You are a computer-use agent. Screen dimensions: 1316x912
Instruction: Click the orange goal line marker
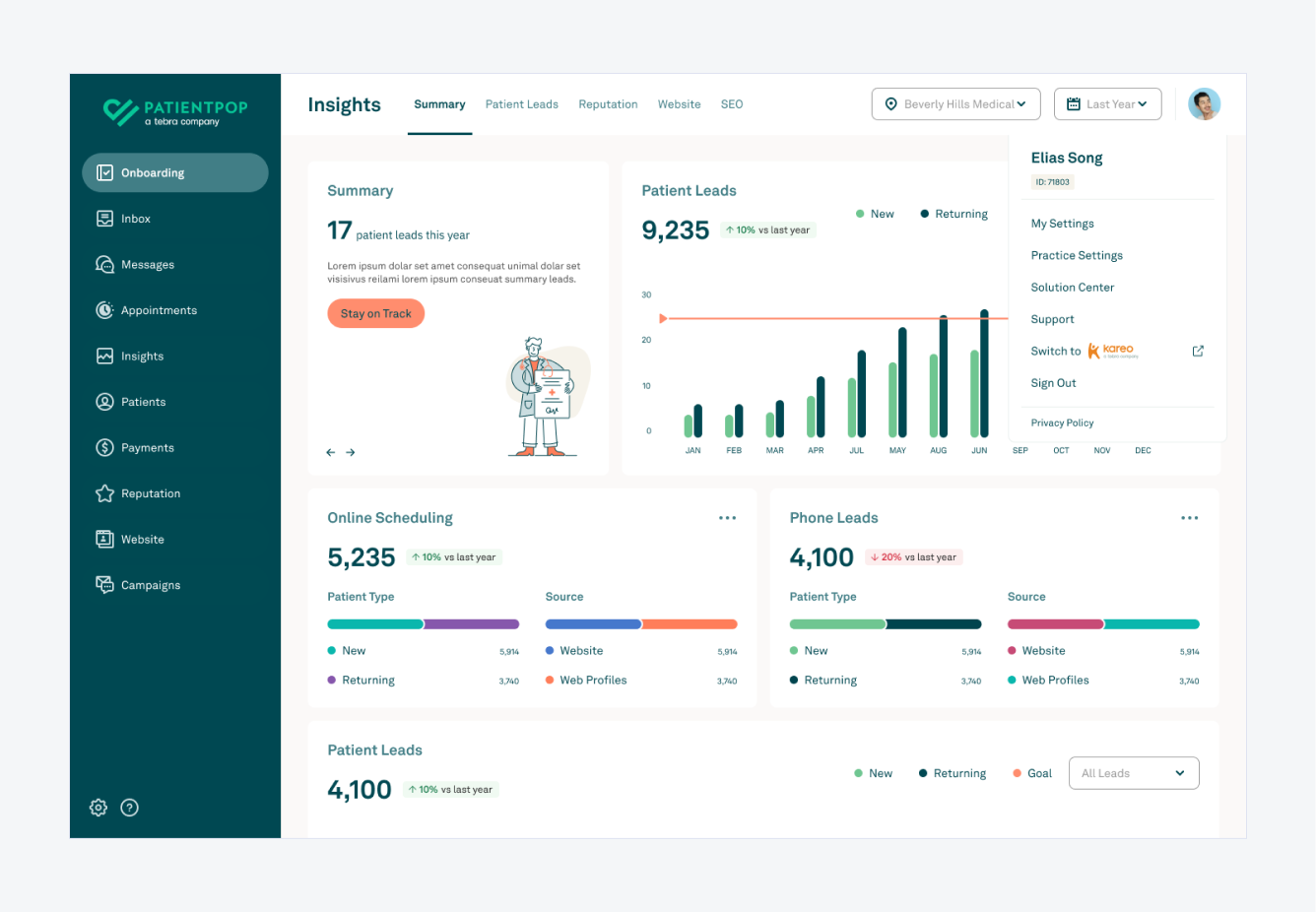[x=663, y=318]
